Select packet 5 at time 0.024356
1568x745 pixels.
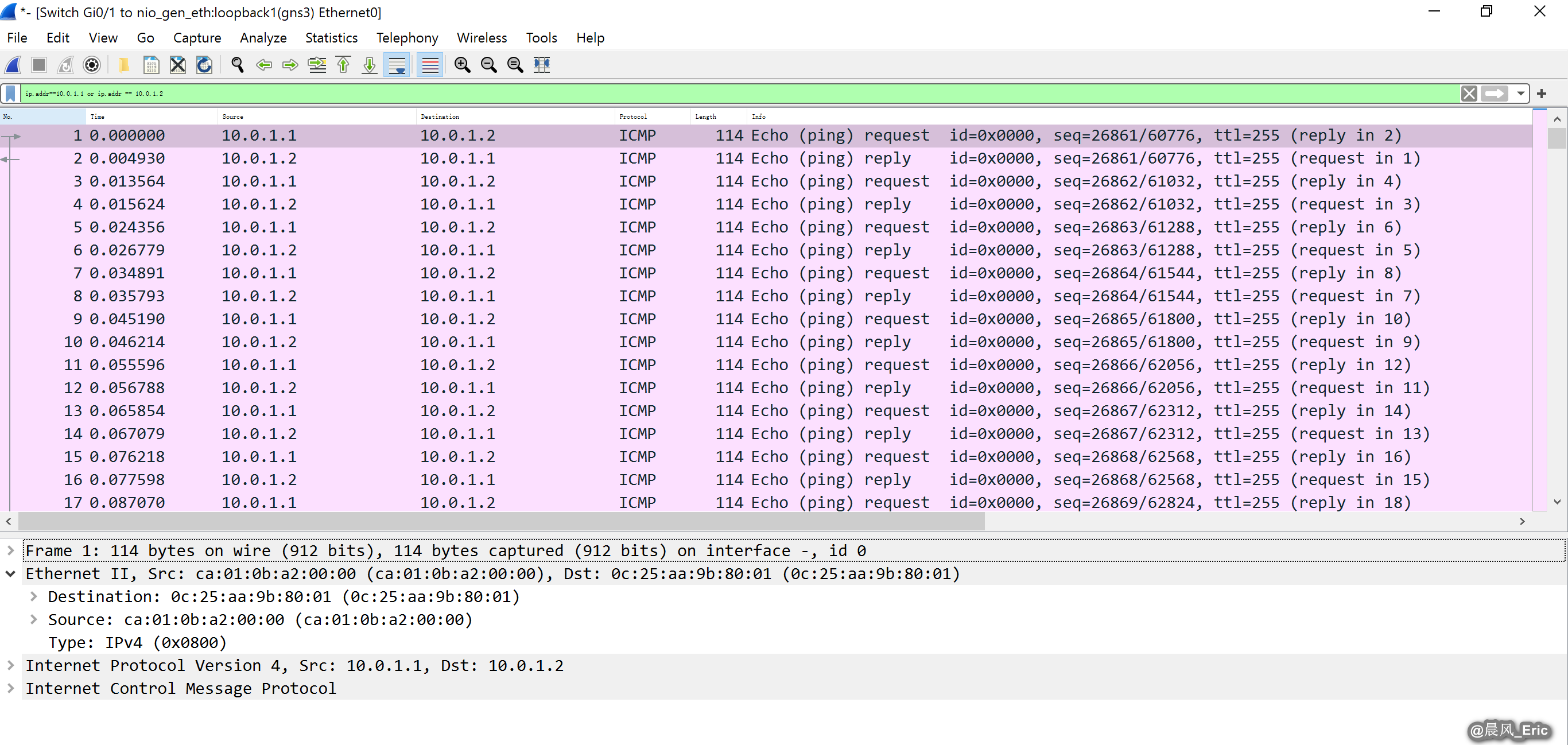(766, 227)
